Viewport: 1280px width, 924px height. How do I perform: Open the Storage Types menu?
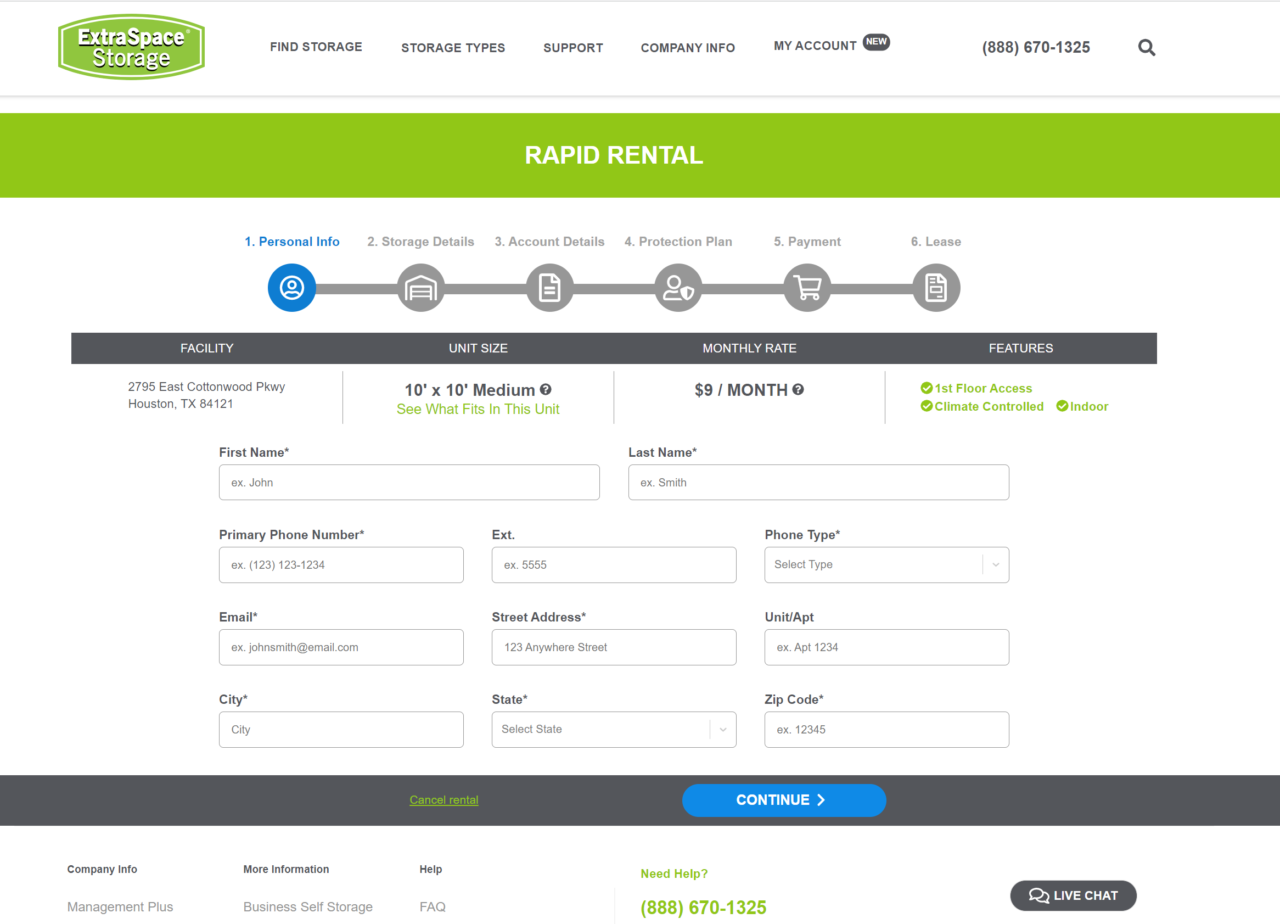(x=453, y=47)
